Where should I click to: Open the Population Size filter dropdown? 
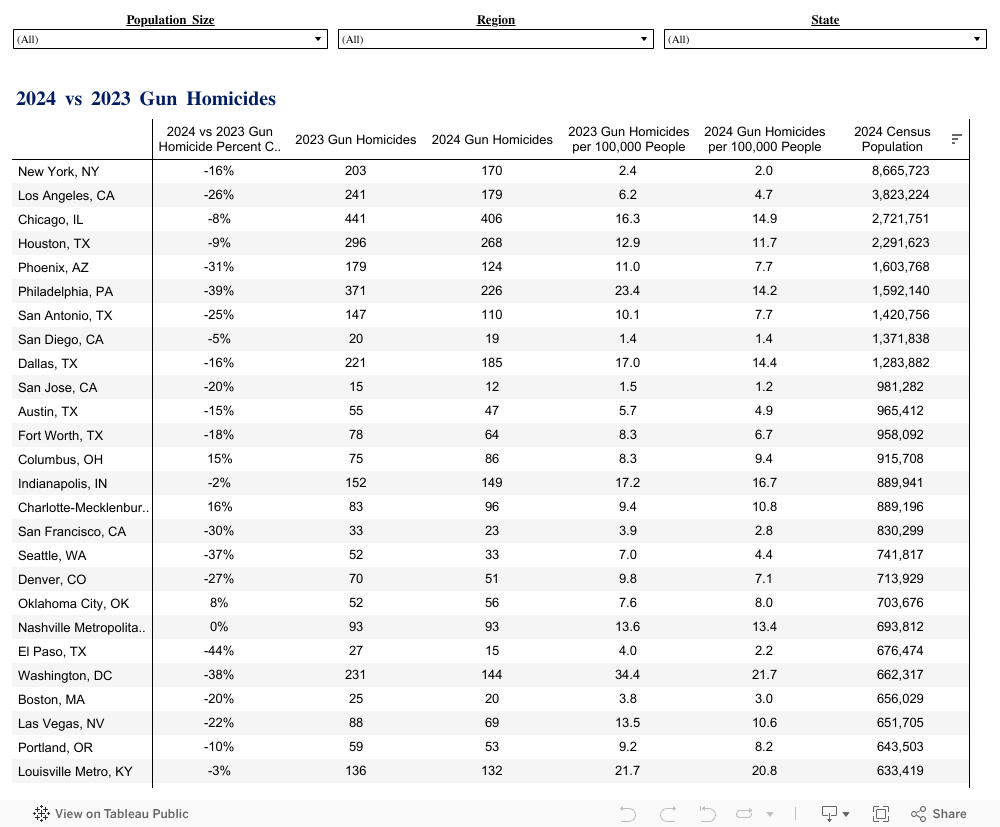[x=170, y=39]
